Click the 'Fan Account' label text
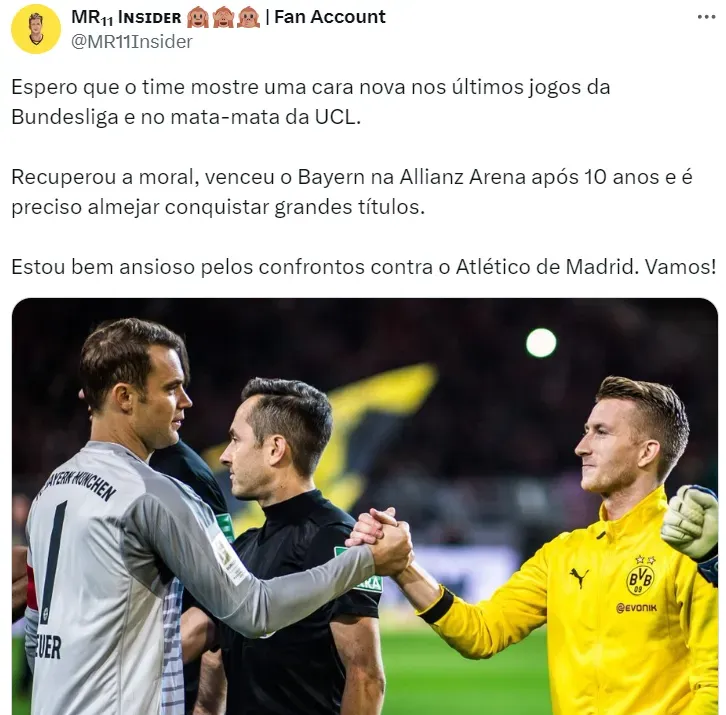Screen dimensions: 726x715 (x=330, y=17)
